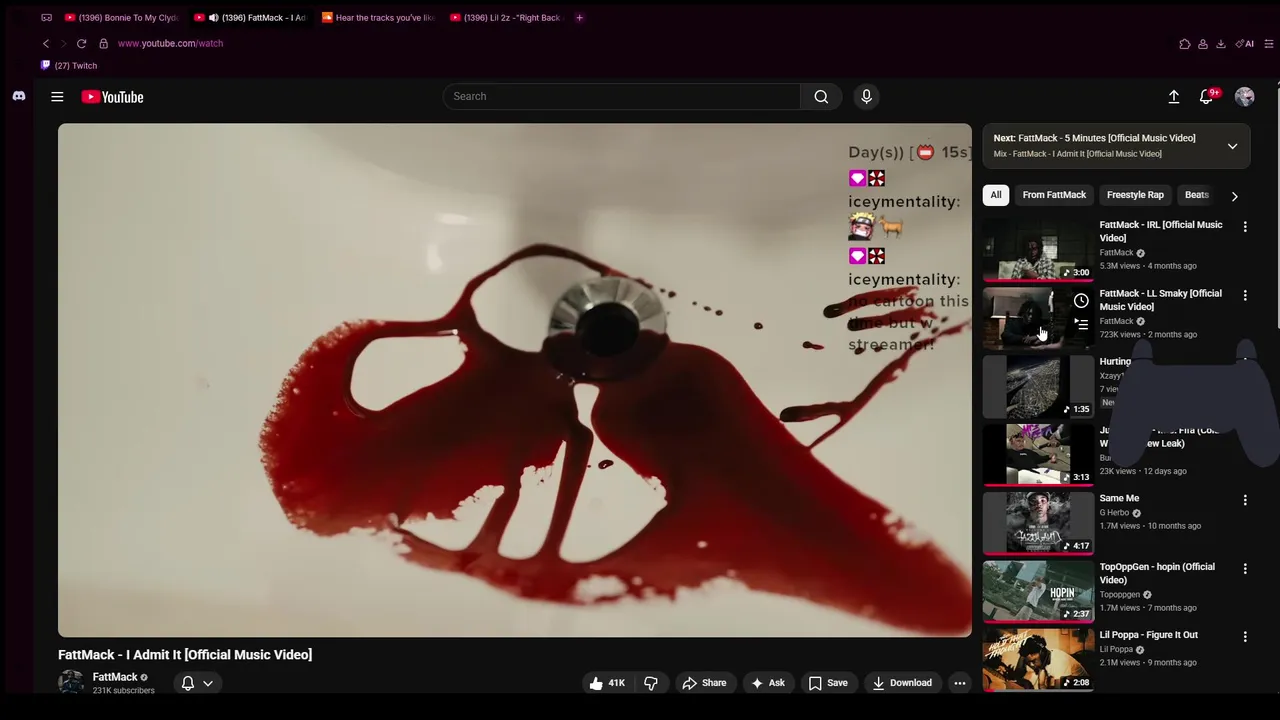Open the FattMack channel name link
Viewport: 1280px width, 720px height.
click(x=115, y=677)
